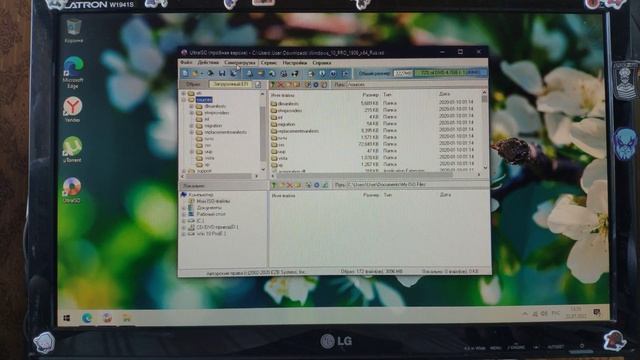Sort by Размер column in ISO list

(x=370, y=95)
